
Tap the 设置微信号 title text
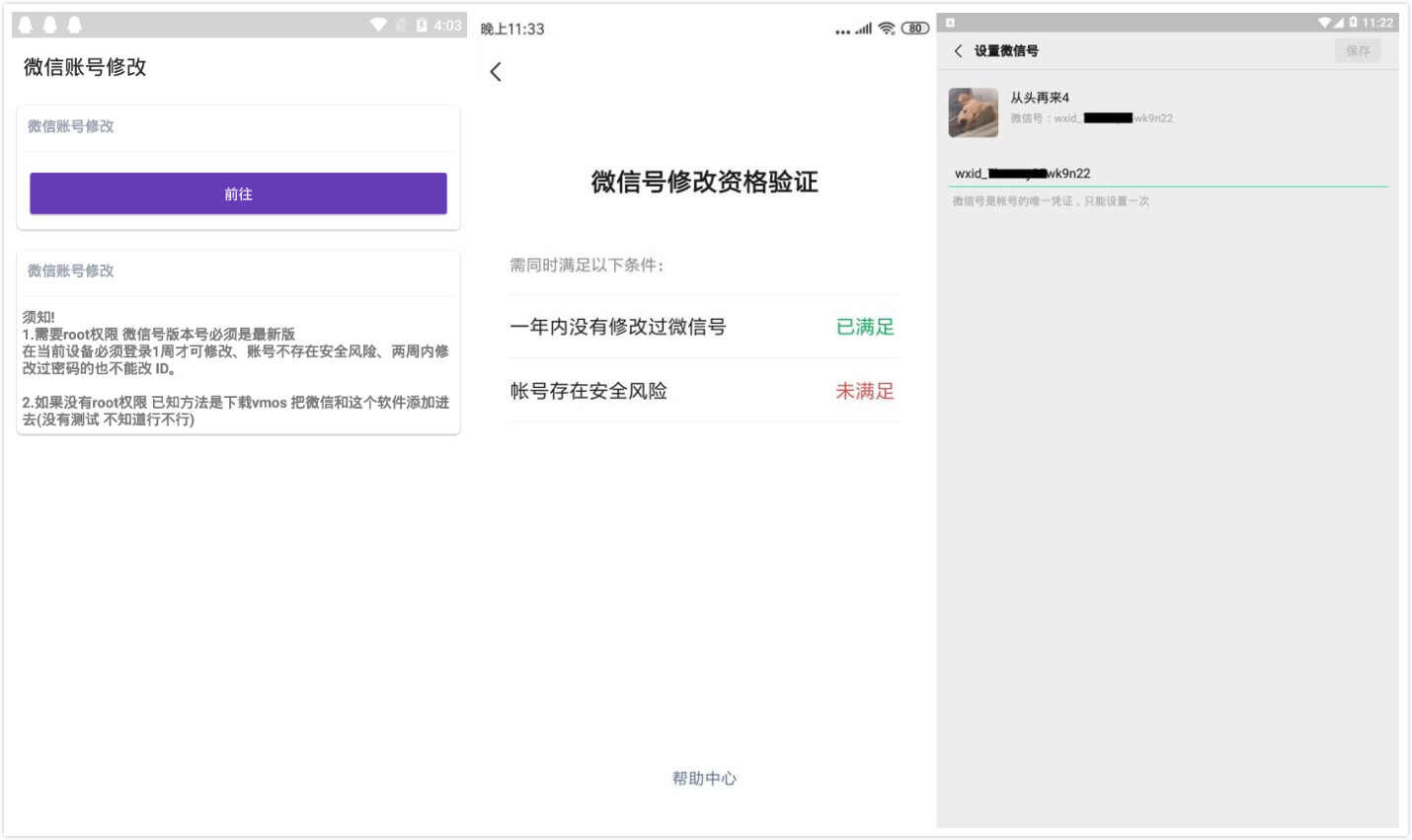tap(1006, 50)
